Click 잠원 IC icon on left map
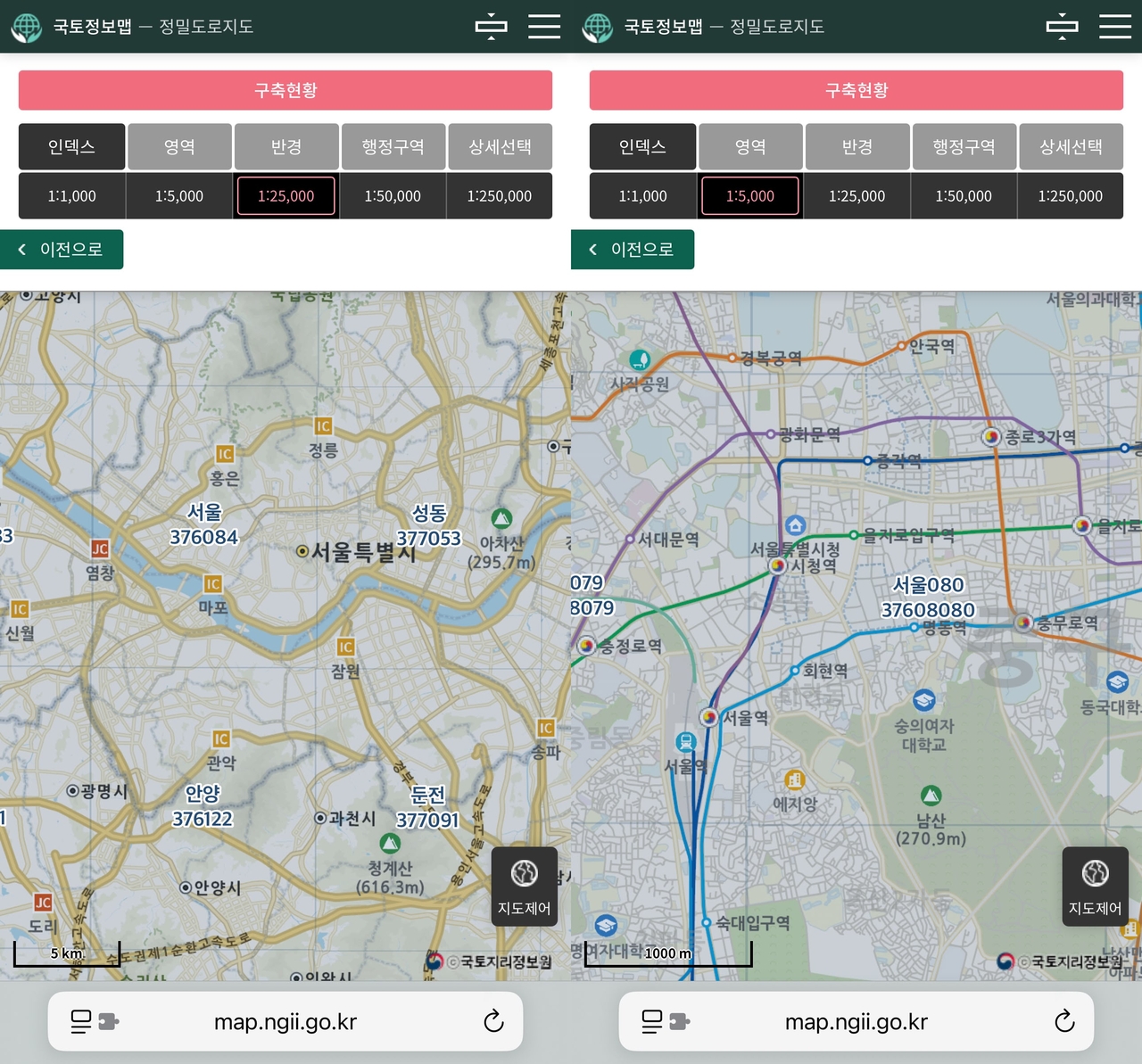Viewport: 1142px width, 1064px height. 346,647
